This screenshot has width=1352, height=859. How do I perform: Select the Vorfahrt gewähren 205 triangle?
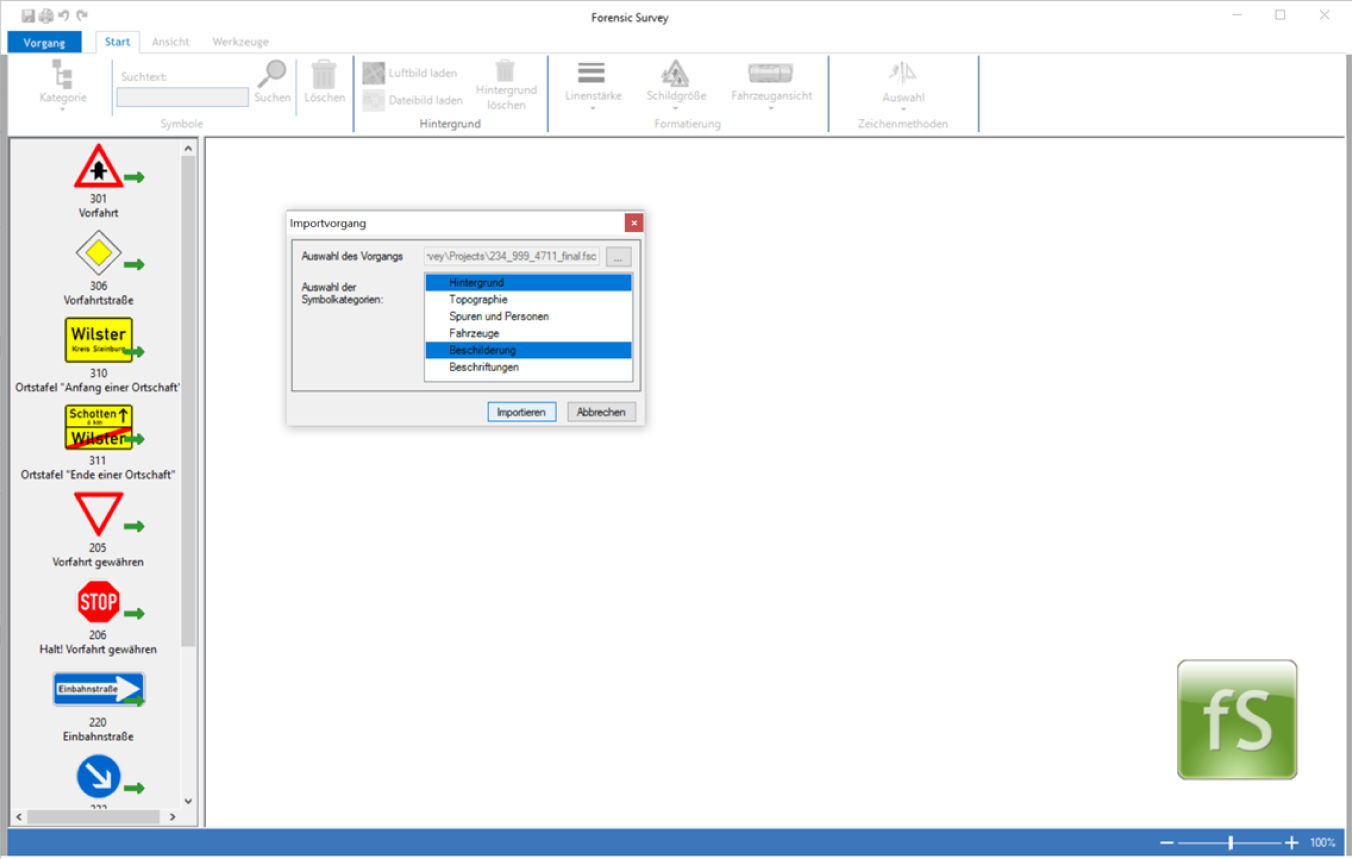[98, 514]
